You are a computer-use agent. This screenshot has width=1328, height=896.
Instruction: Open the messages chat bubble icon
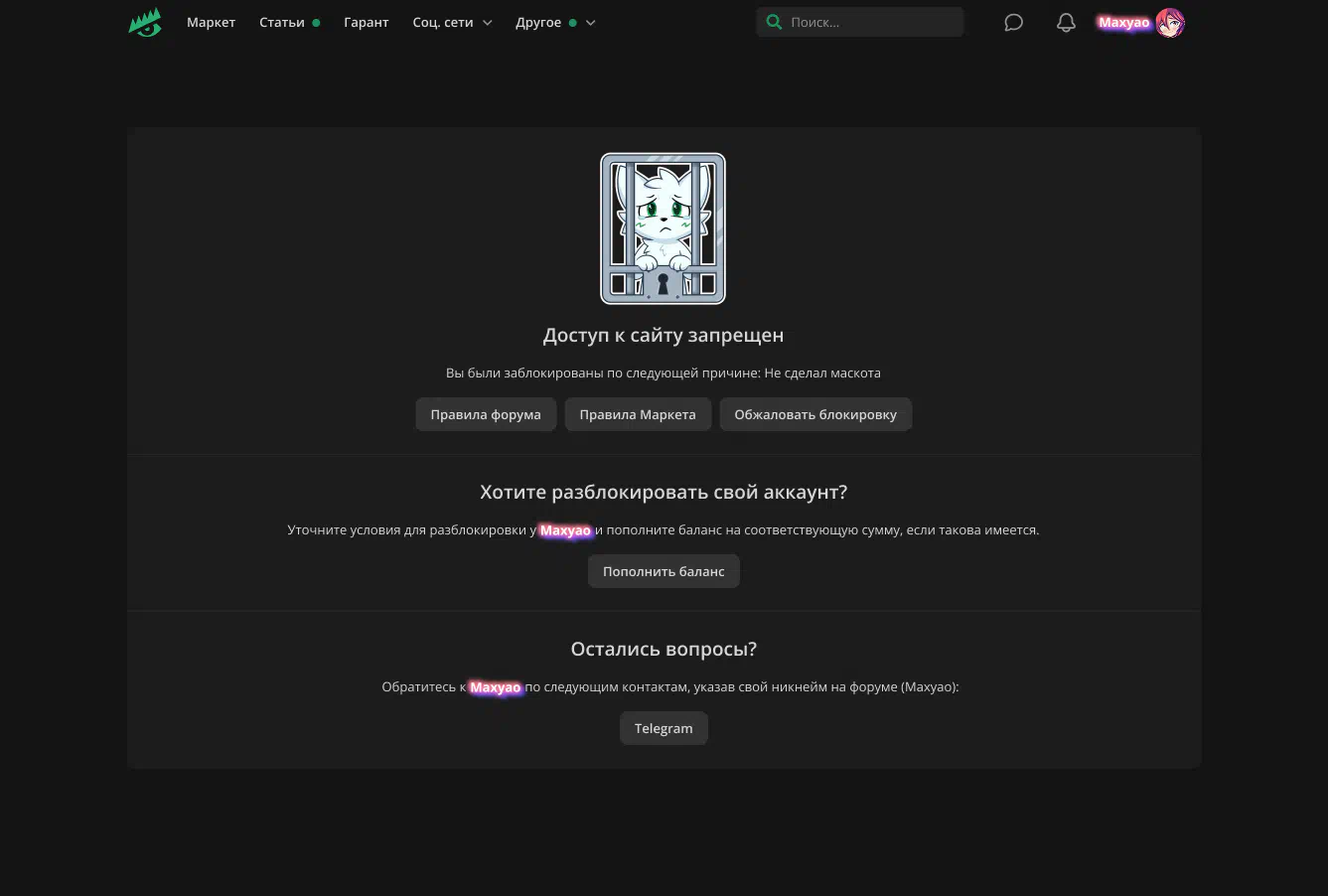pyautogui.click(x=1013, y=22)
